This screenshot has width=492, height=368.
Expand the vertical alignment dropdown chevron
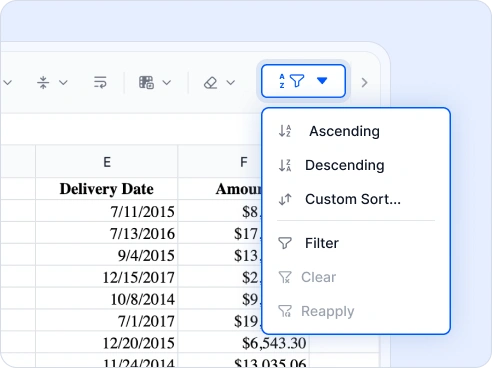[63, 82]
